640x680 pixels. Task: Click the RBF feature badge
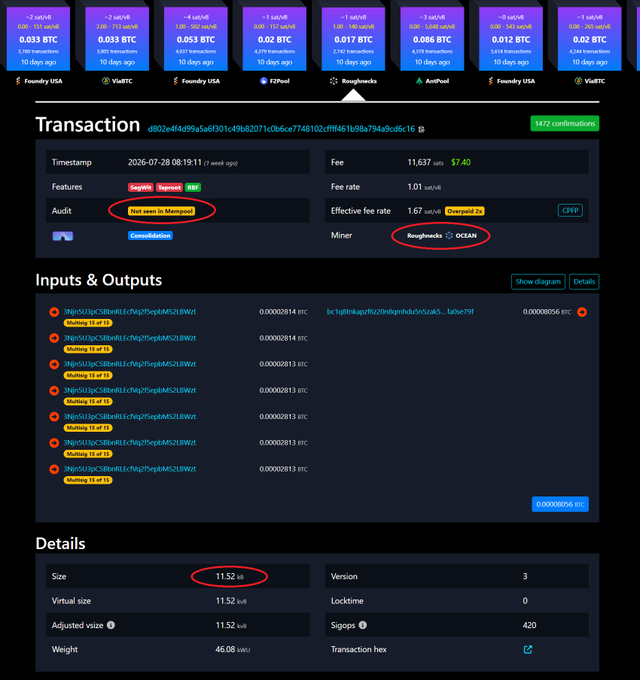tap(193, 187)
